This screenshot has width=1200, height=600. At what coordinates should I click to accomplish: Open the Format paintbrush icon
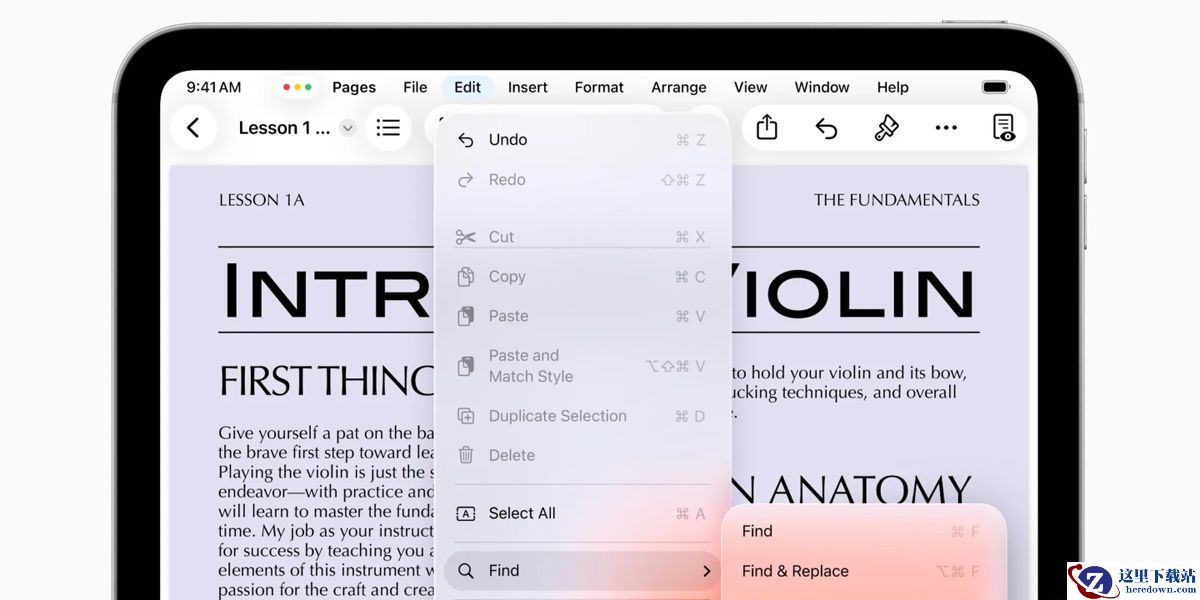(x=886, y=128)
